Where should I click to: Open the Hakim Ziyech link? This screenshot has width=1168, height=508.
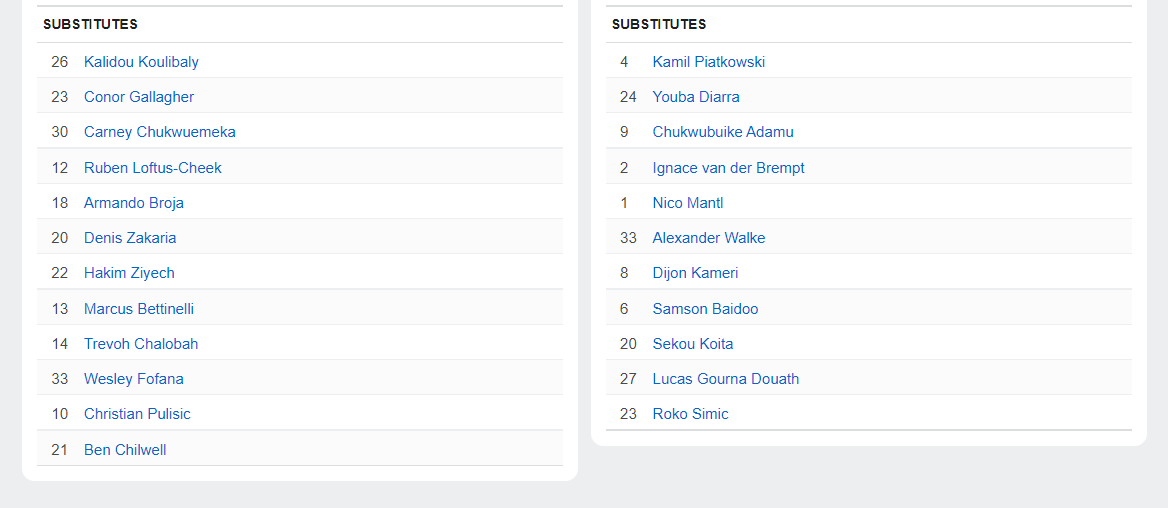(129, 273)
